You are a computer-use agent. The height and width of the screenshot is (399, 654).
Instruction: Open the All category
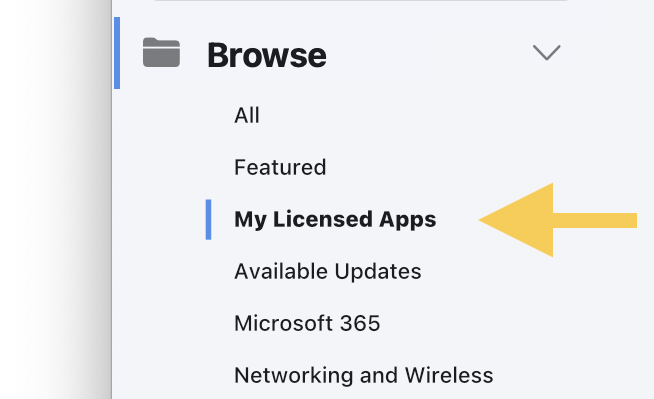247,115
